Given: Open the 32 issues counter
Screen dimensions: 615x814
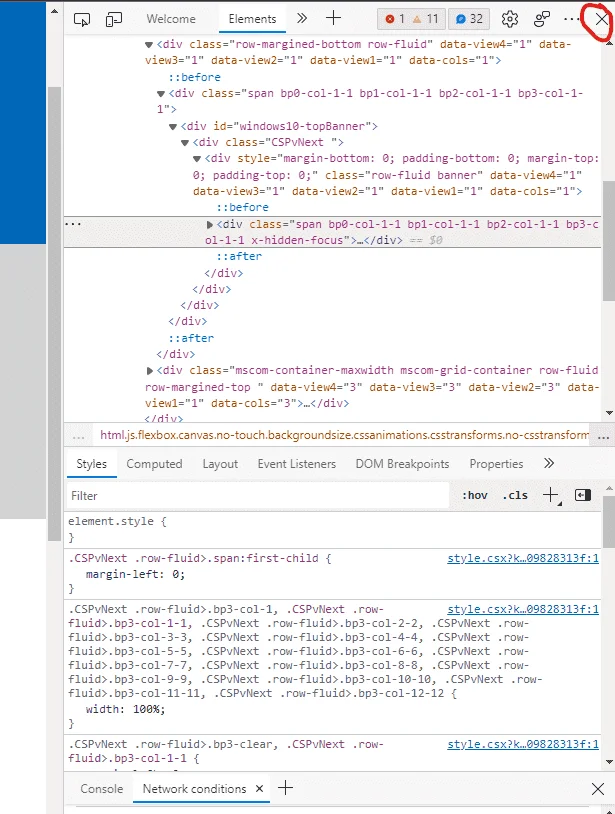Looking at the screenshot, I should (469, 19).
